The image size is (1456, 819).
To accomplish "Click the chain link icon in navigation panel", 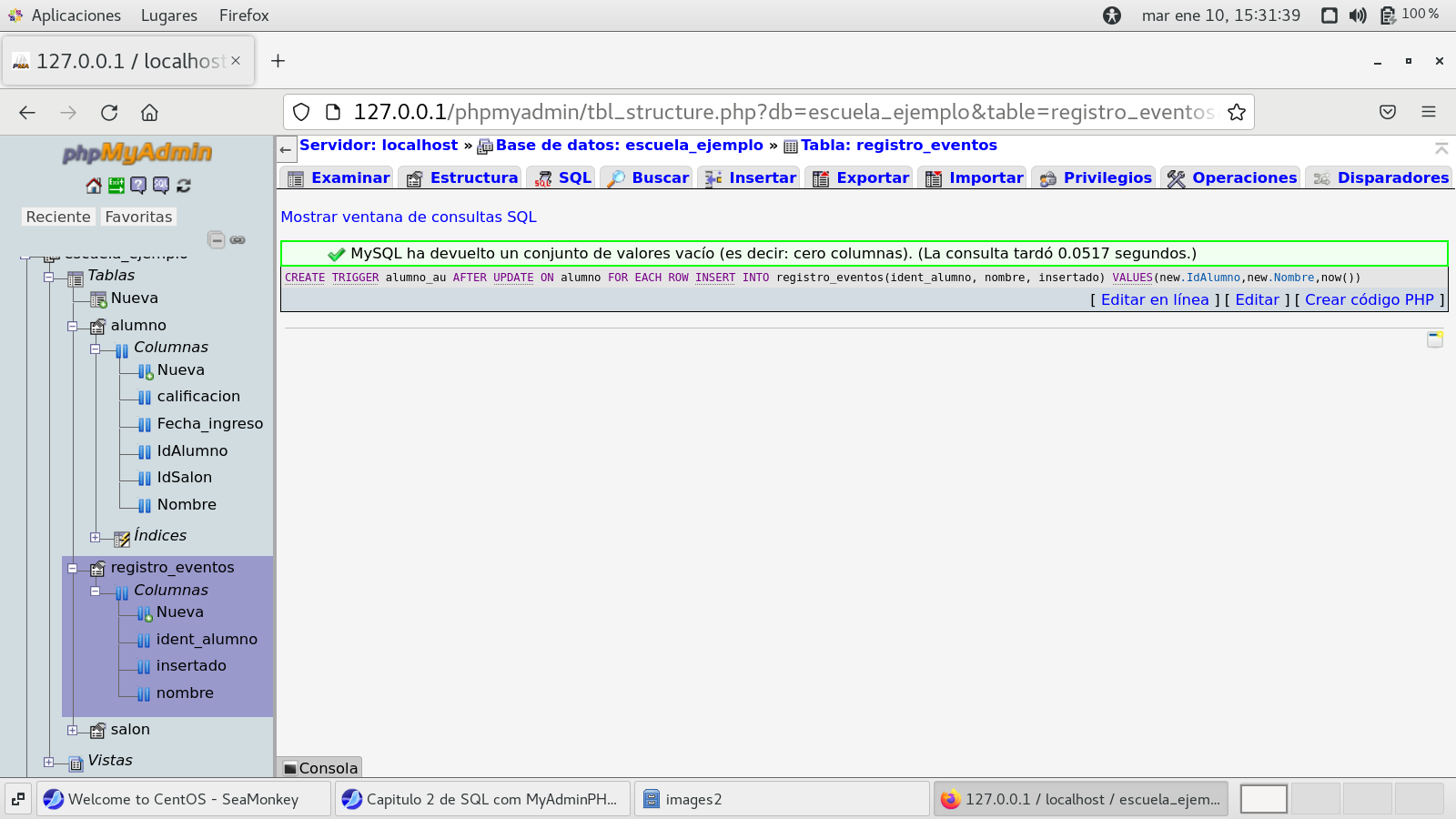I will pyautogui.click(x=238, y=240).
